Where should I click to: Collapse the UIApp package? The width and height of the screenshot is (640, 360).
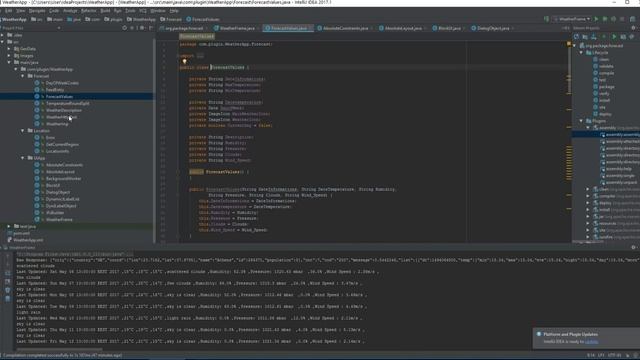pos(23,158)
